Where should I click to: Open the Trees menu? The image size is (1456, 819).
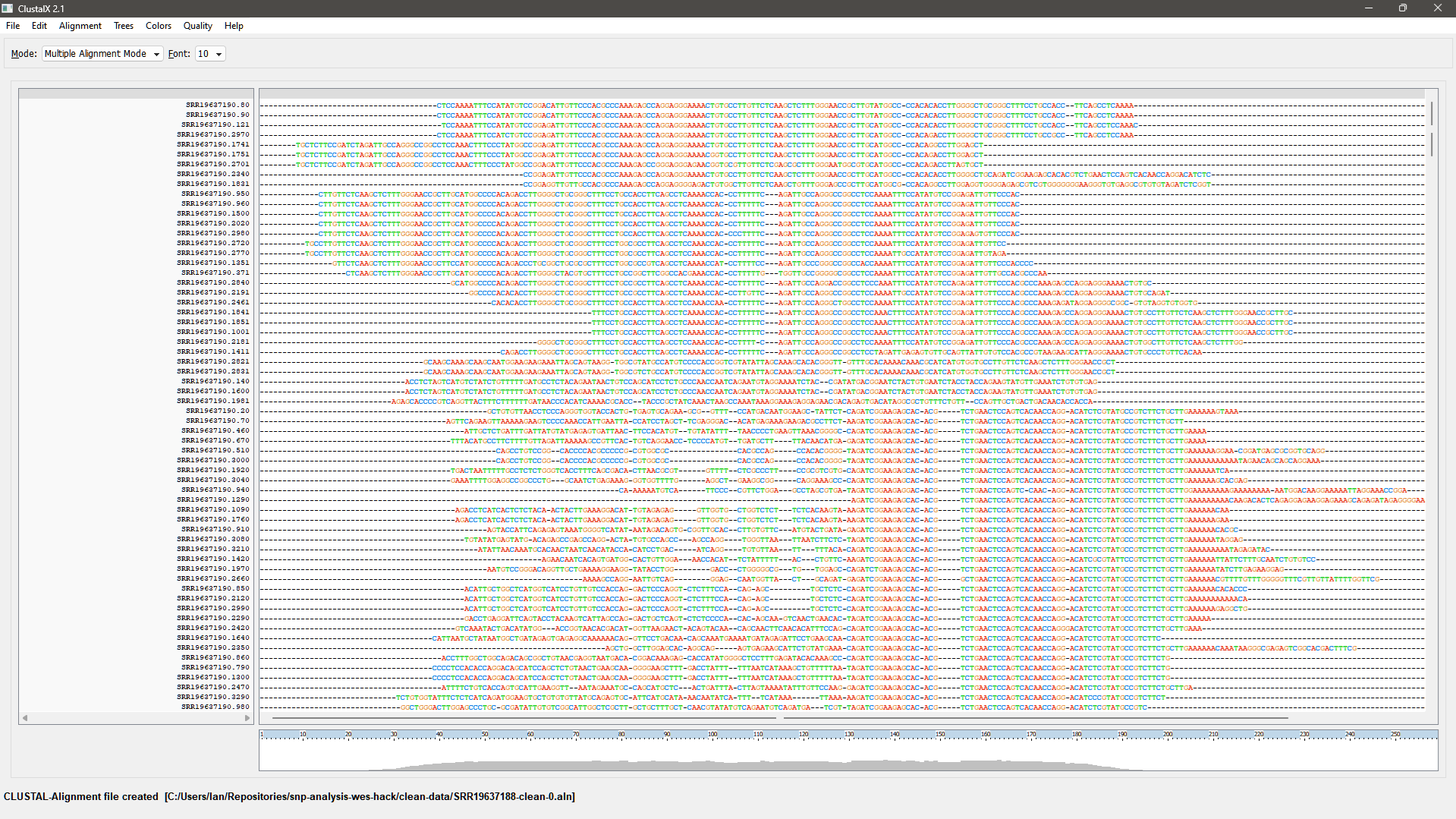[124, 26]
